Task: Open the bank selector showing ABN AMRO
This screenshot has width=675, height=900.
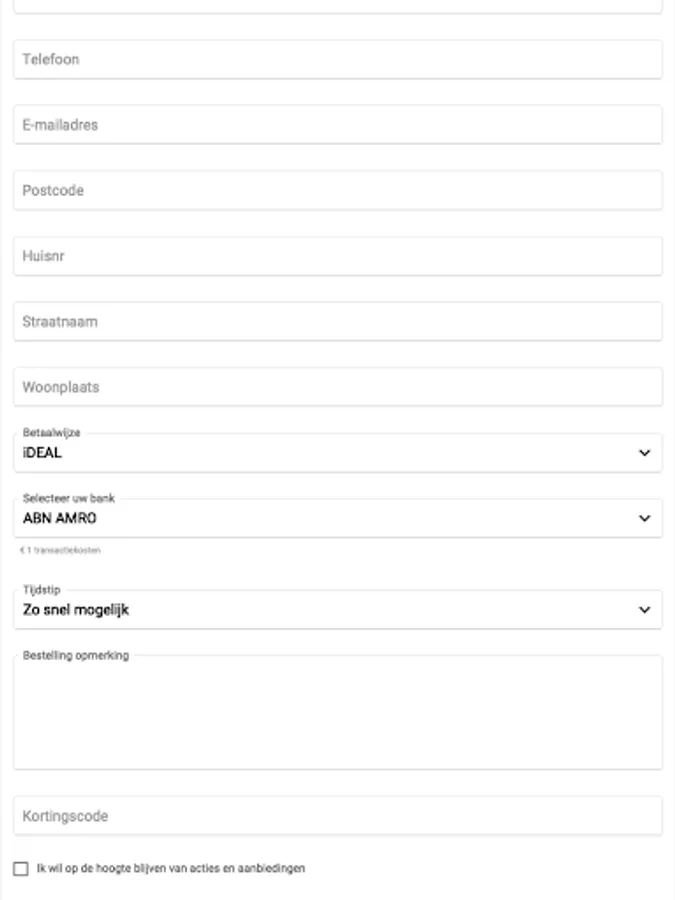Action: tap(320, 518)
